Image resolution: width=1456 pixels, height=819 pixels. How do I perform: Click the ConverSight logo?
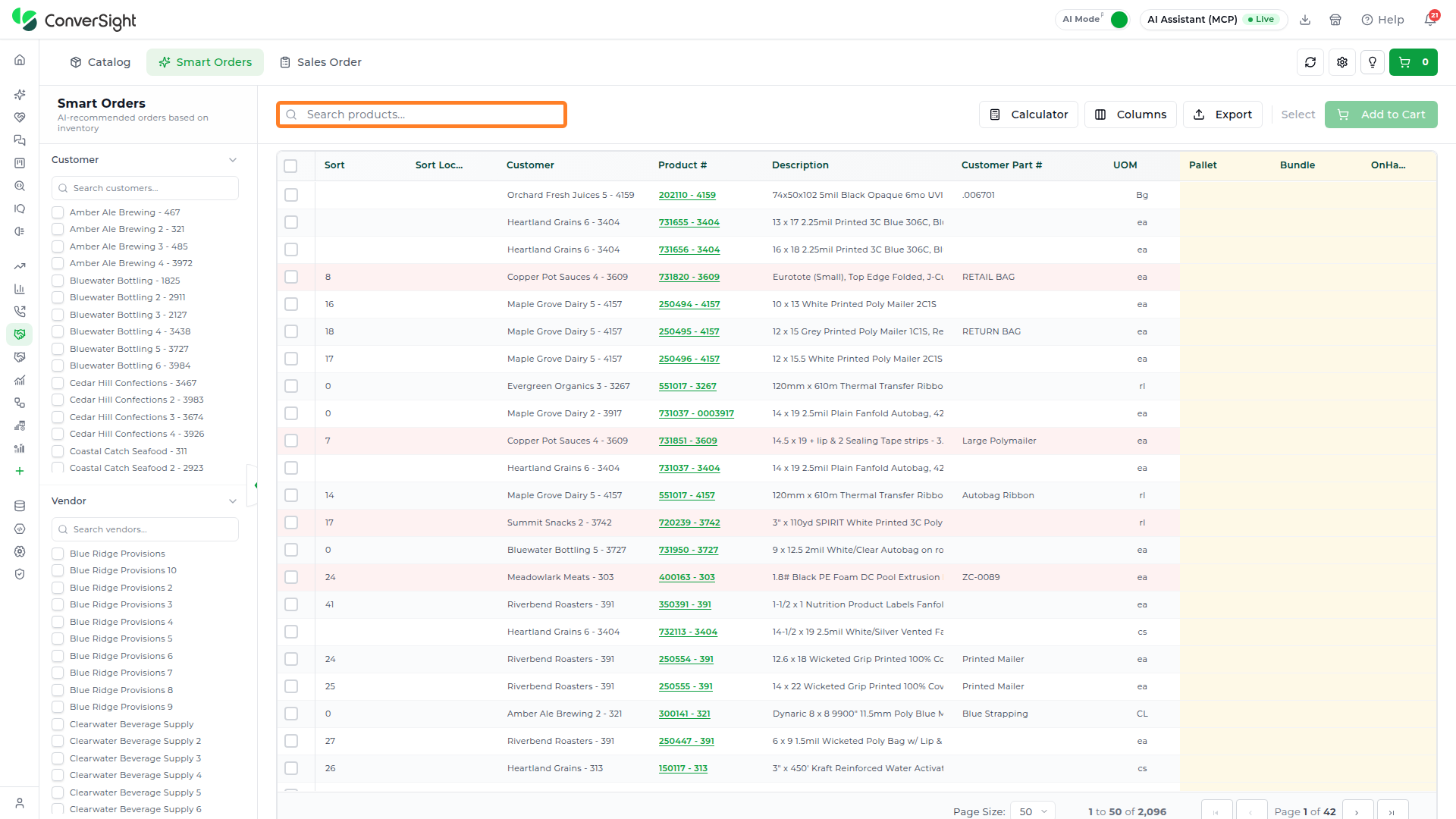pos(74,20)
